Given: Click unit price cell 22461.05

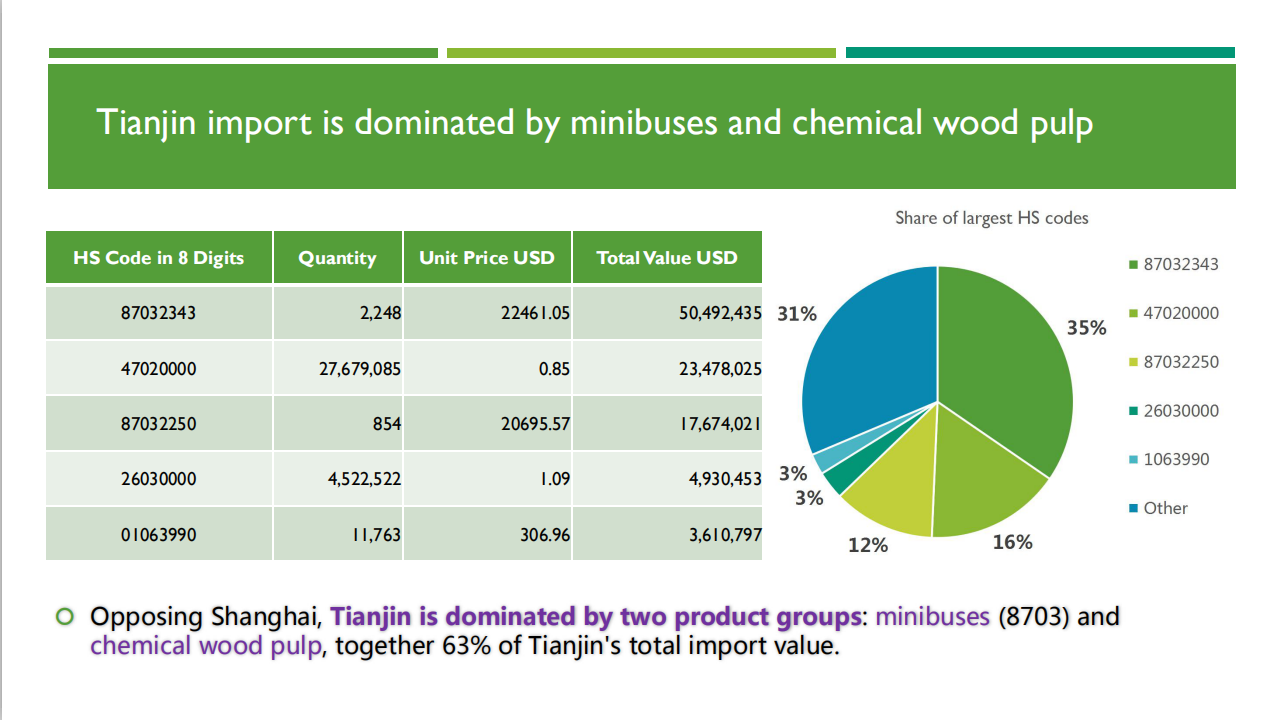Looking at the screenshot, I should point(487,313).
